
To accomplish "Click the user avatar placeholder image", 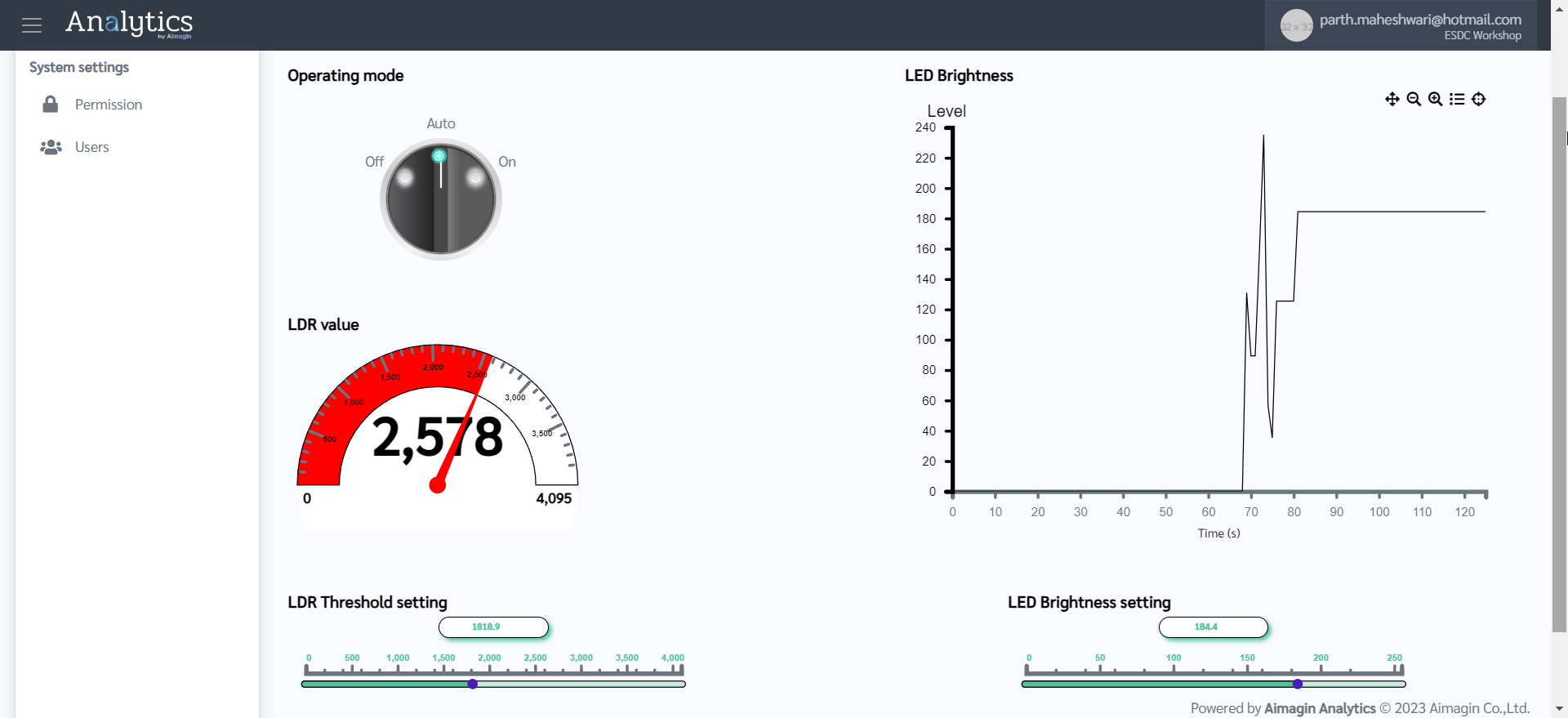I will click(x=1296, y=25).
